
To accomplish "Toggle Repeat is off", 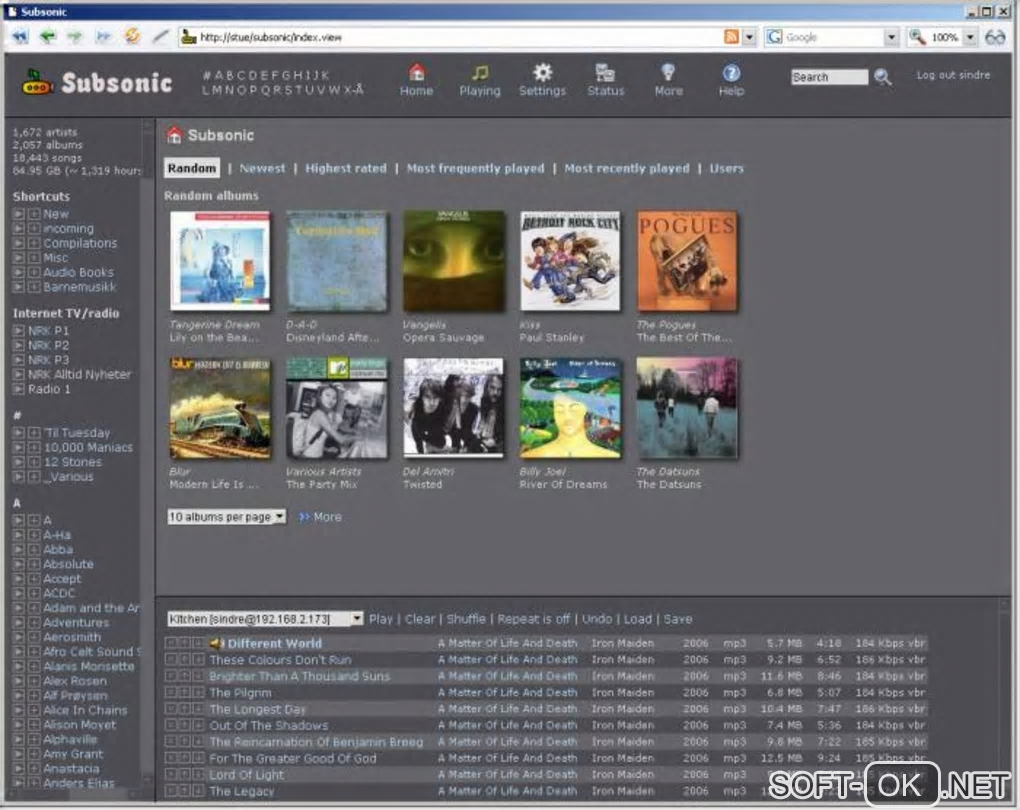I will (533, 619).
